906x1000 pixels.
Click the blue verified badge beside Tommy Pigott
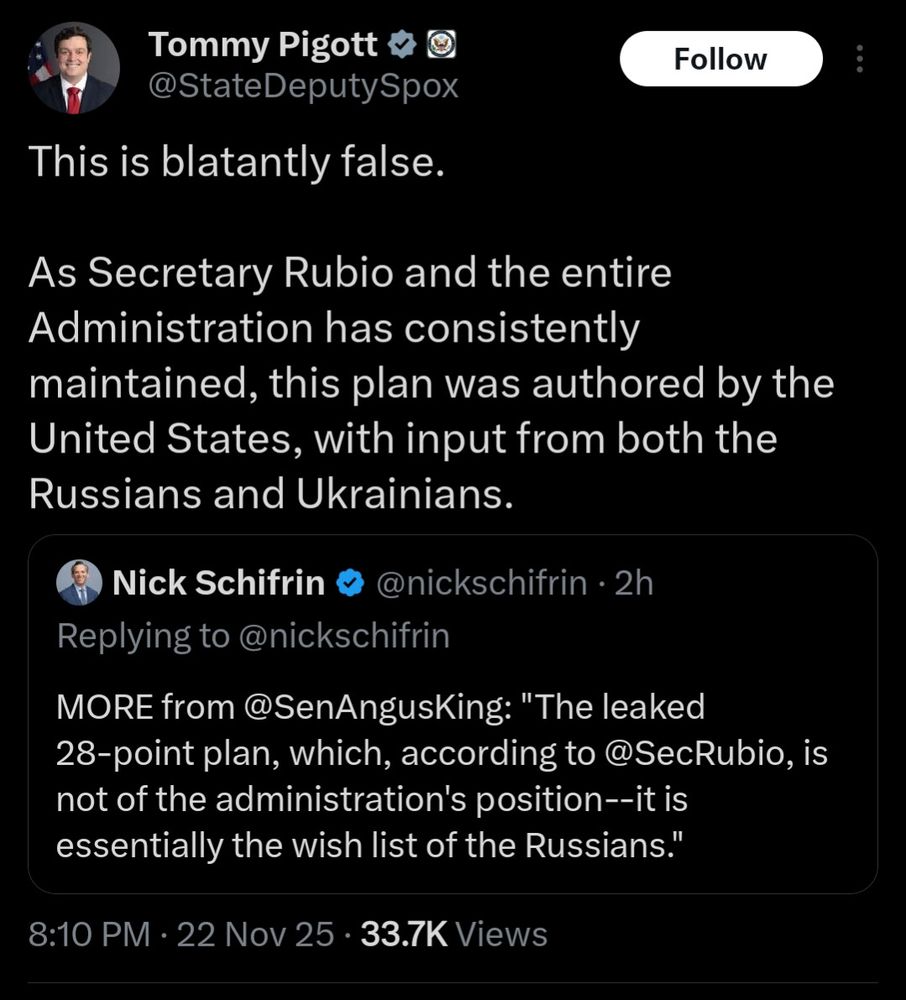click(x=402, y=44)
